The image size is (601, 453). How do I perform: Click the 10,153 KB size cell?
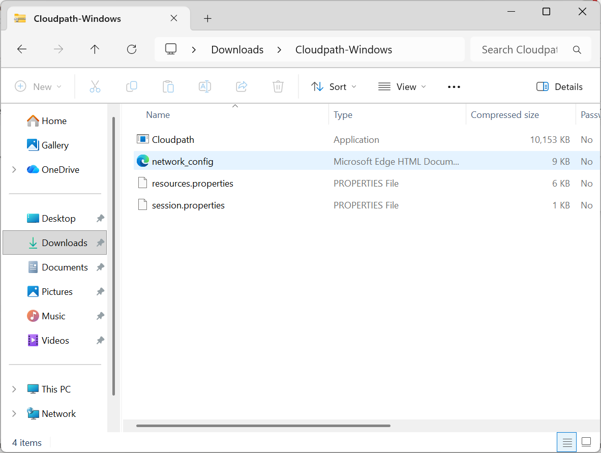tap(550, 140)
